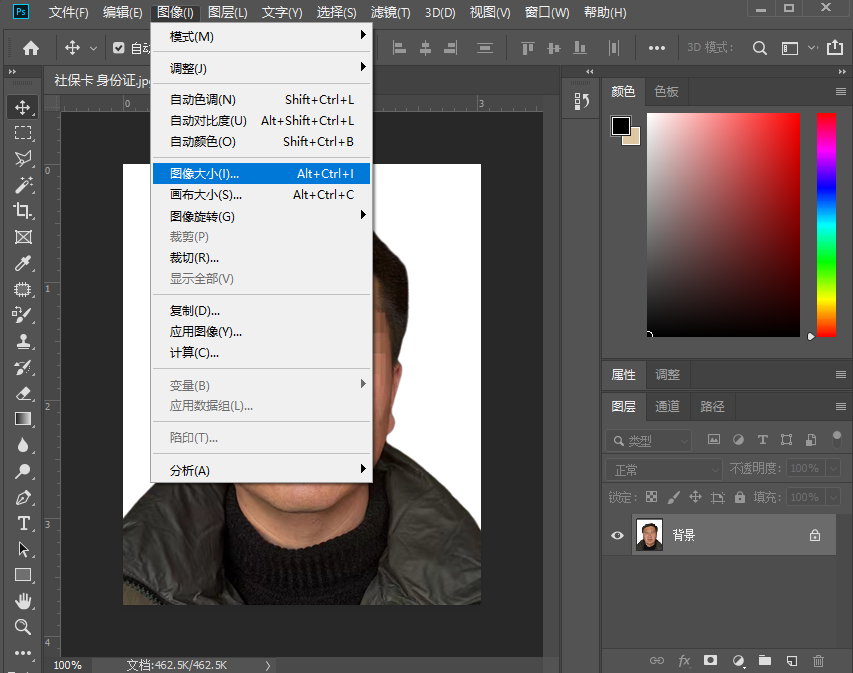Switch to the 通道 tab
The height and width of the screenshot is (673, 853).
[667, 406]
